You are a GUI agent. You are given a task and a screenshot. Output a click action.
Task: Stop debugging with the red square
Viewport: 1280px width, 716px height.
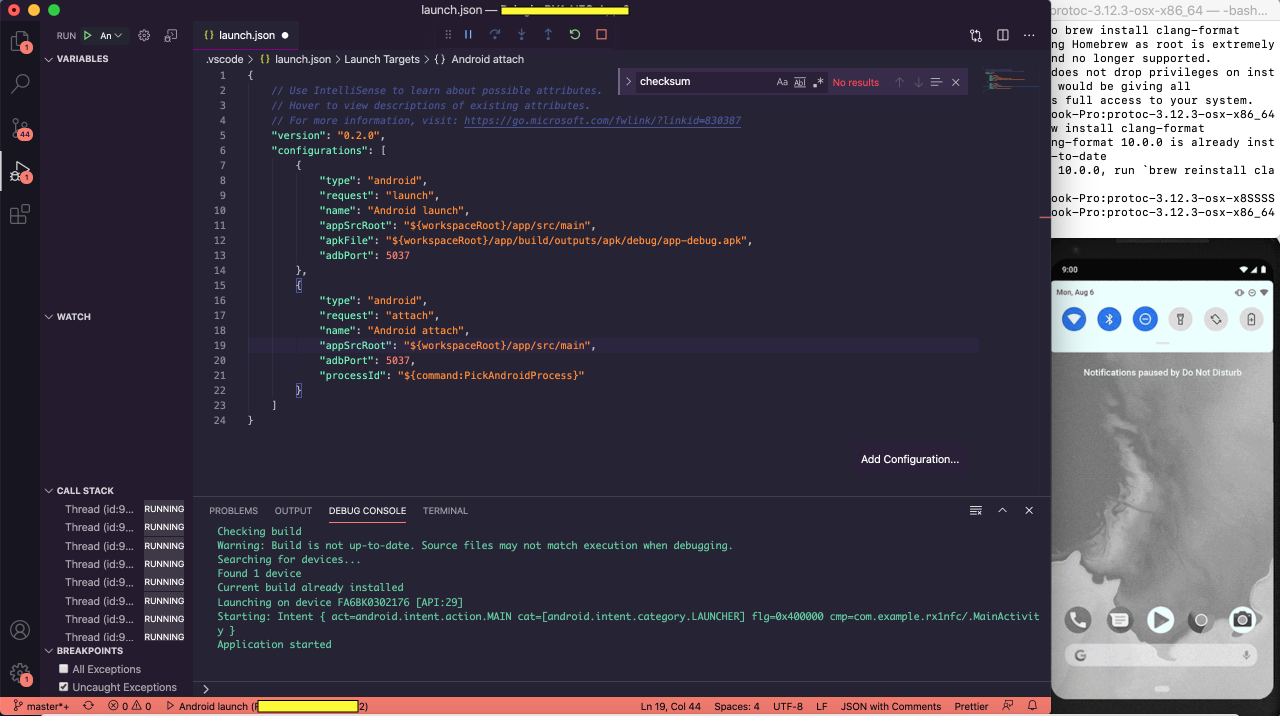coord(601,35)
